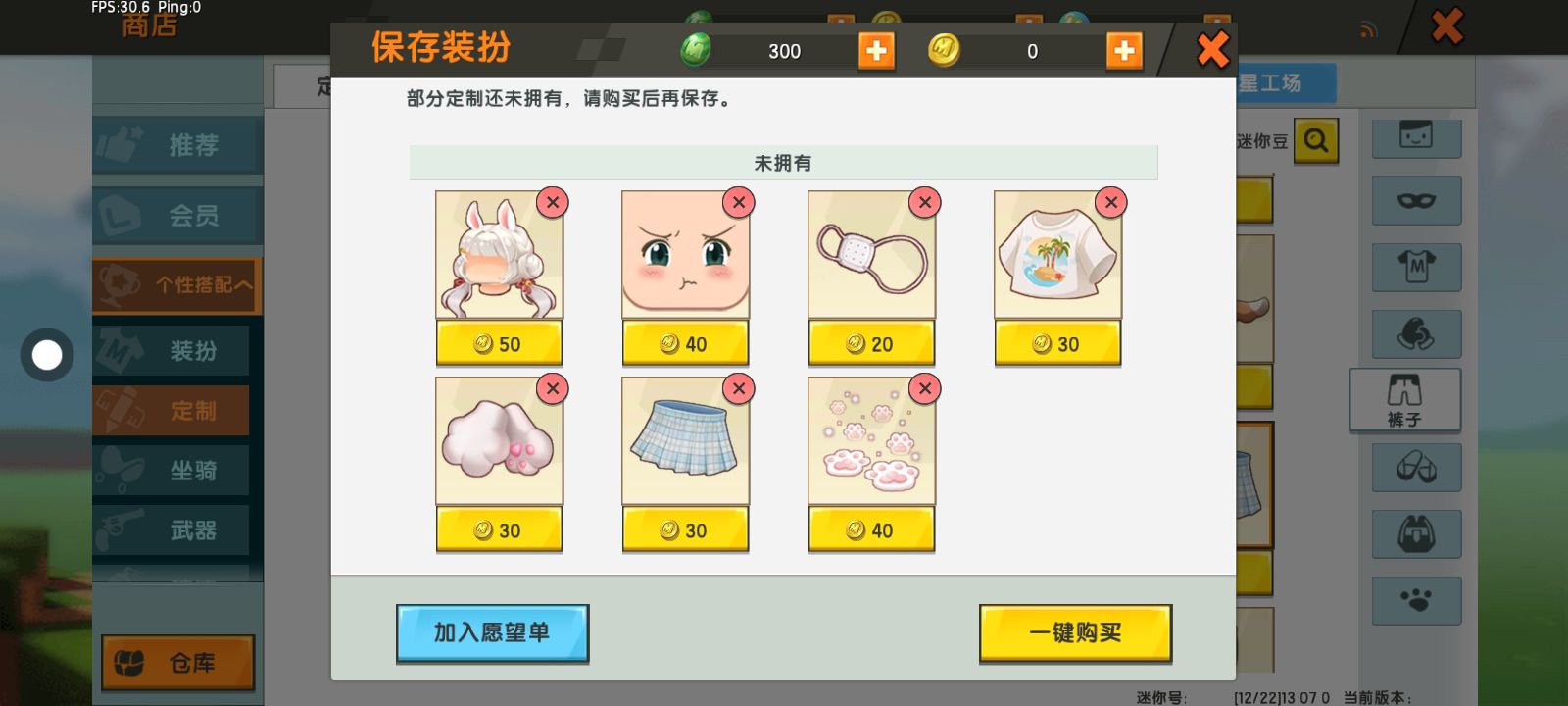Remove the palm tree shirt item
This screenshot has width=1568, height=706.
pos(1111,202)
